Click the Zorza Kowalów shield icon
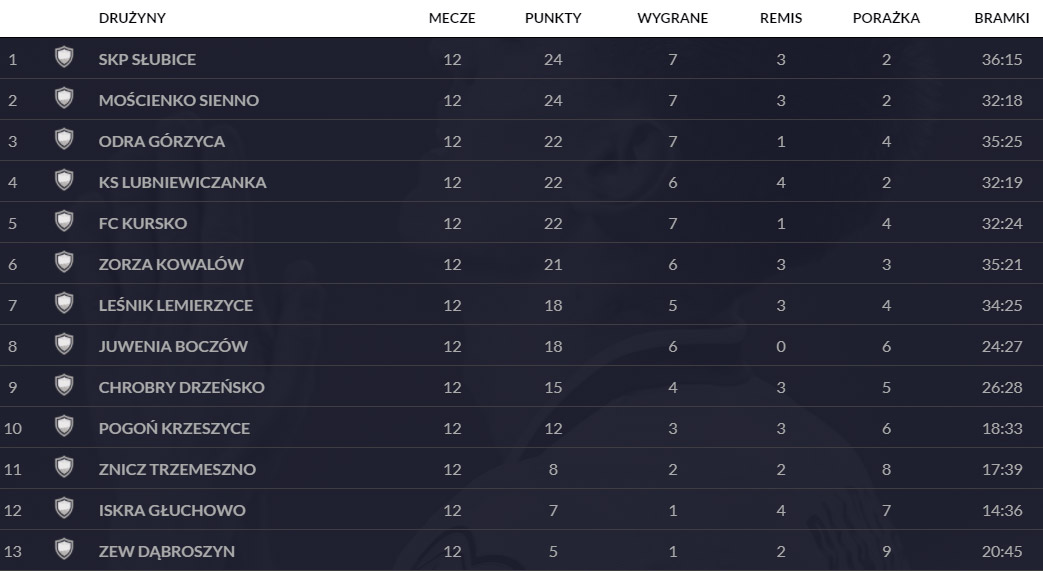Viewport: 1043px width, 571px height. [64, 263]
